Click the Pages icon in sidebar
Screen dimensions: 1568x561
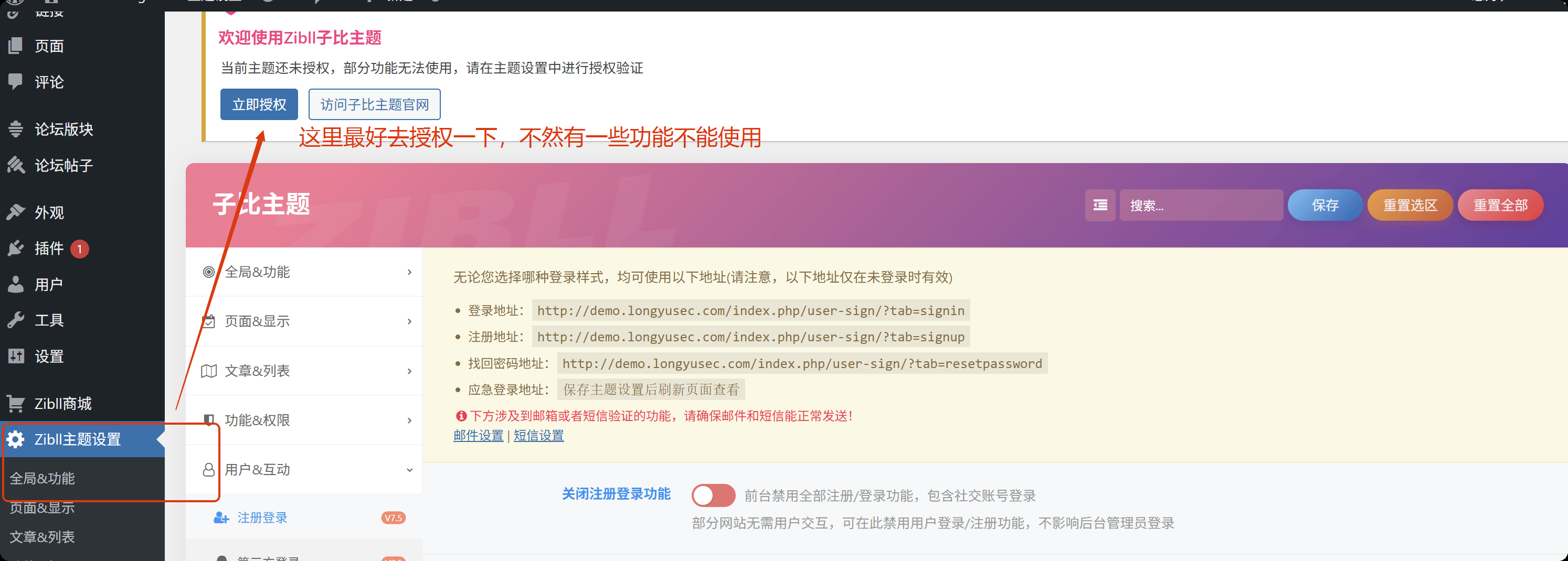coord(16,46)
